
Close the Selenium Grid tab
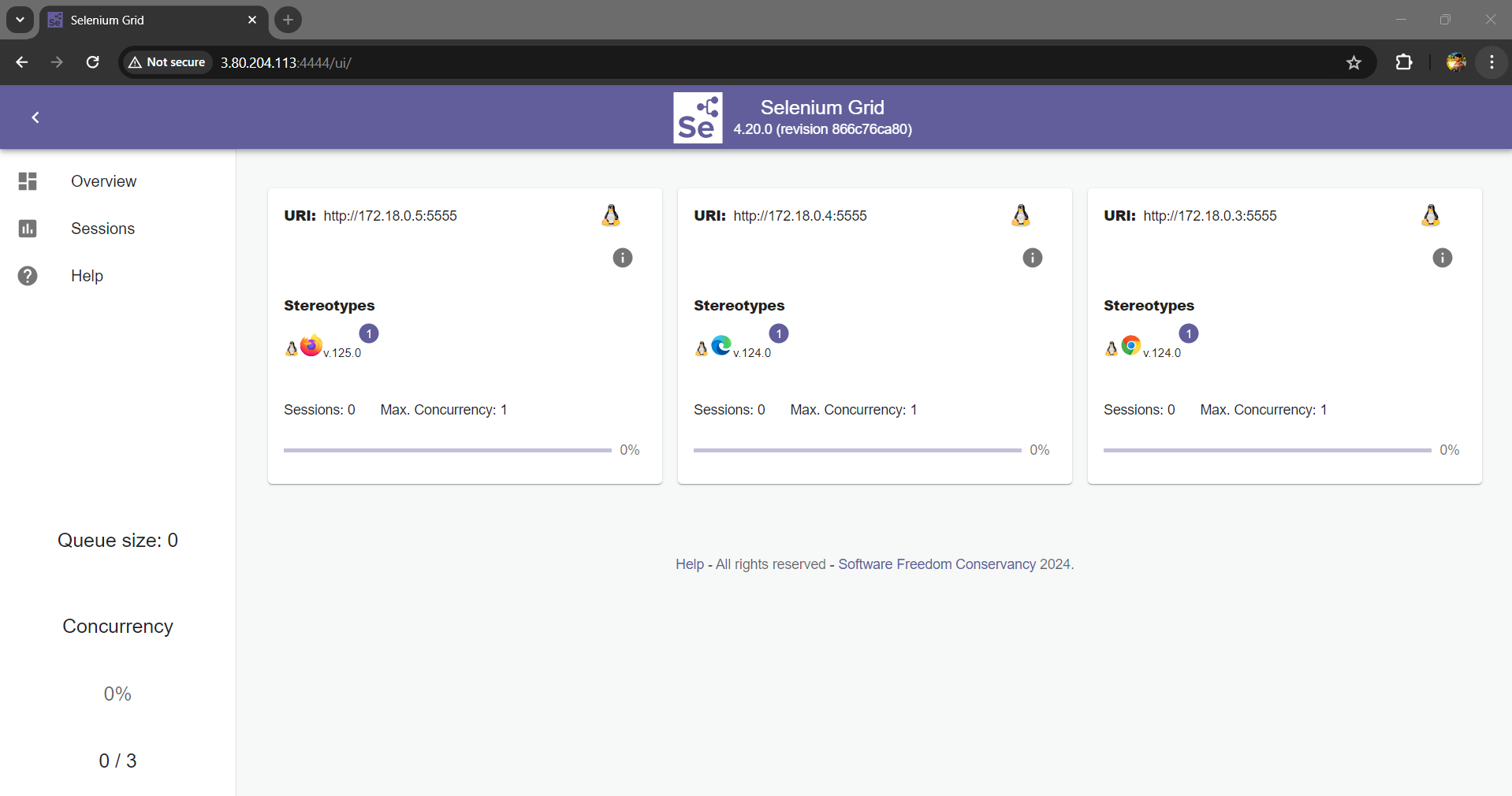pyautogui.click(x=252, y=20)
